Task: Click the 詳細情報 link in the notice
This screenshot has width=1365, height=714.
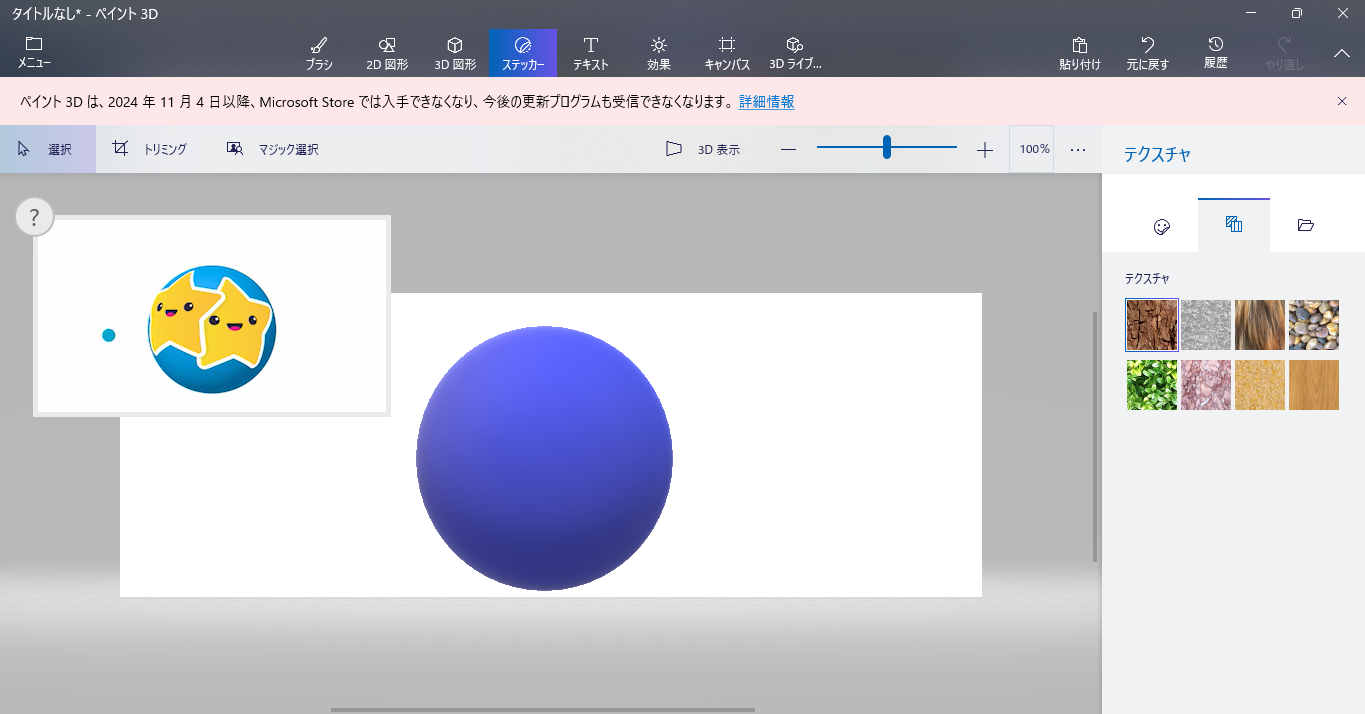Action: point(766,102)
